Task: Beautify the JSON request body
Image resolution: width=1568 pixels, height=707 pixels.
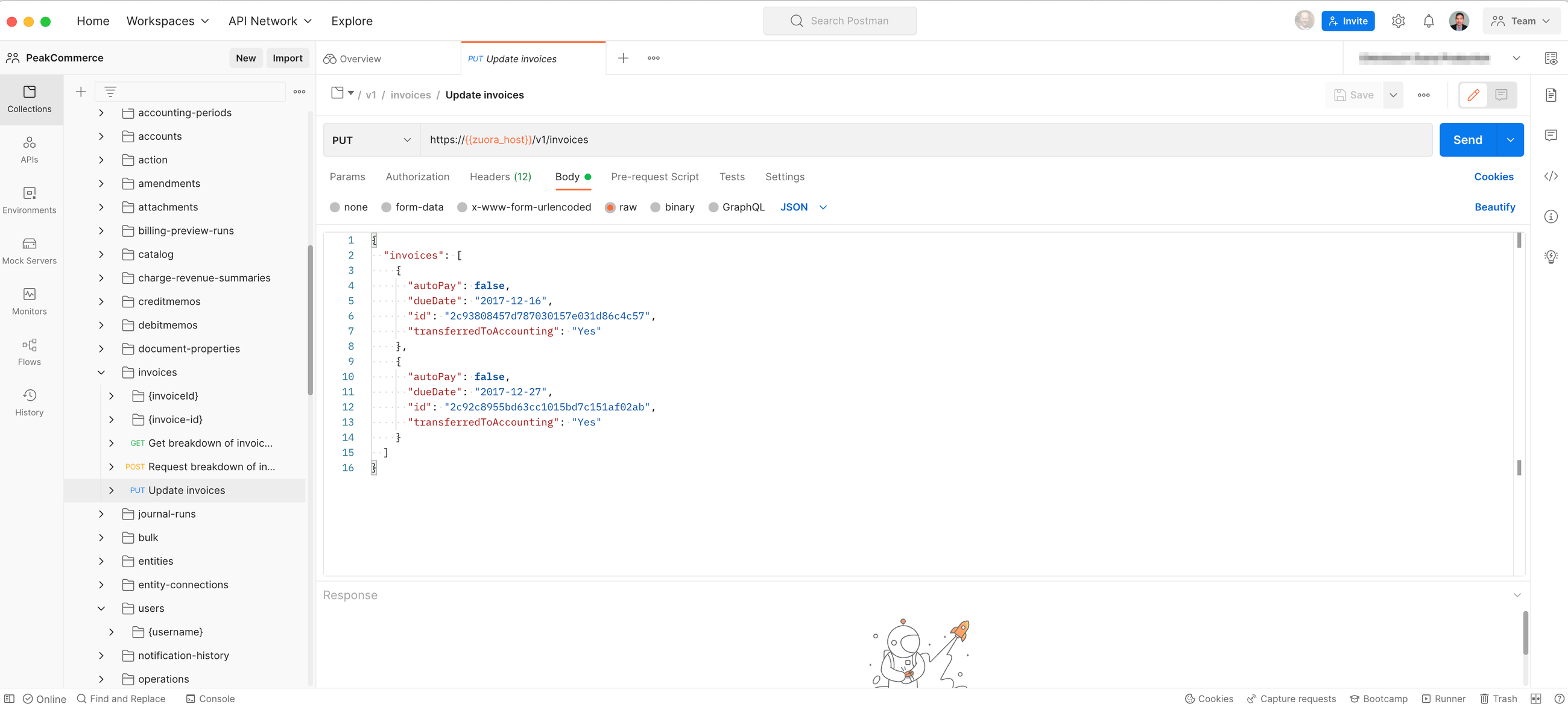Action: pyautogui.click(x=1496, y=207)
